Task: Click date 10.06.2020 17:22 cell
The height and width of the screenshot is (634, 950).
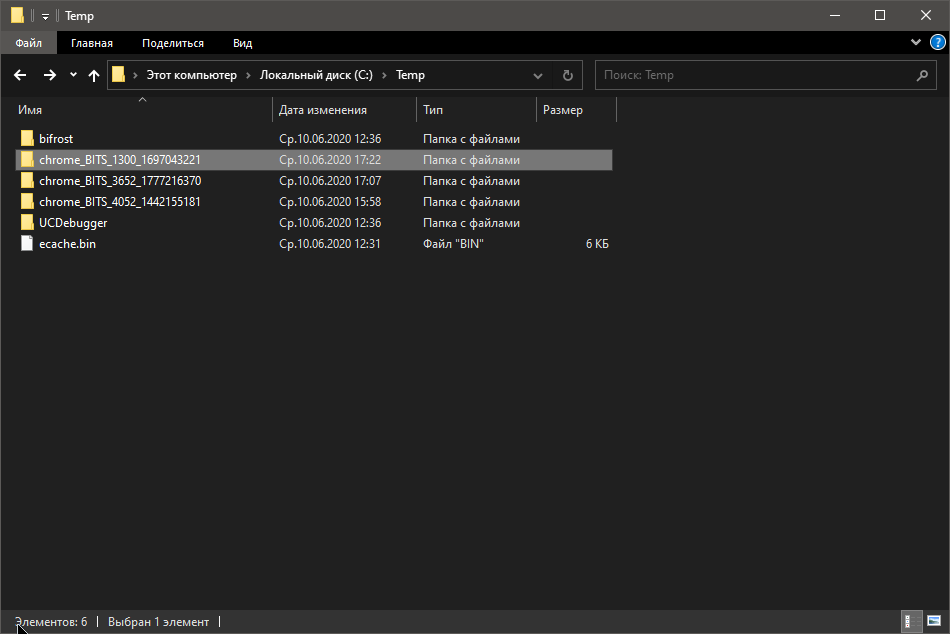Action: click(330, 160)
